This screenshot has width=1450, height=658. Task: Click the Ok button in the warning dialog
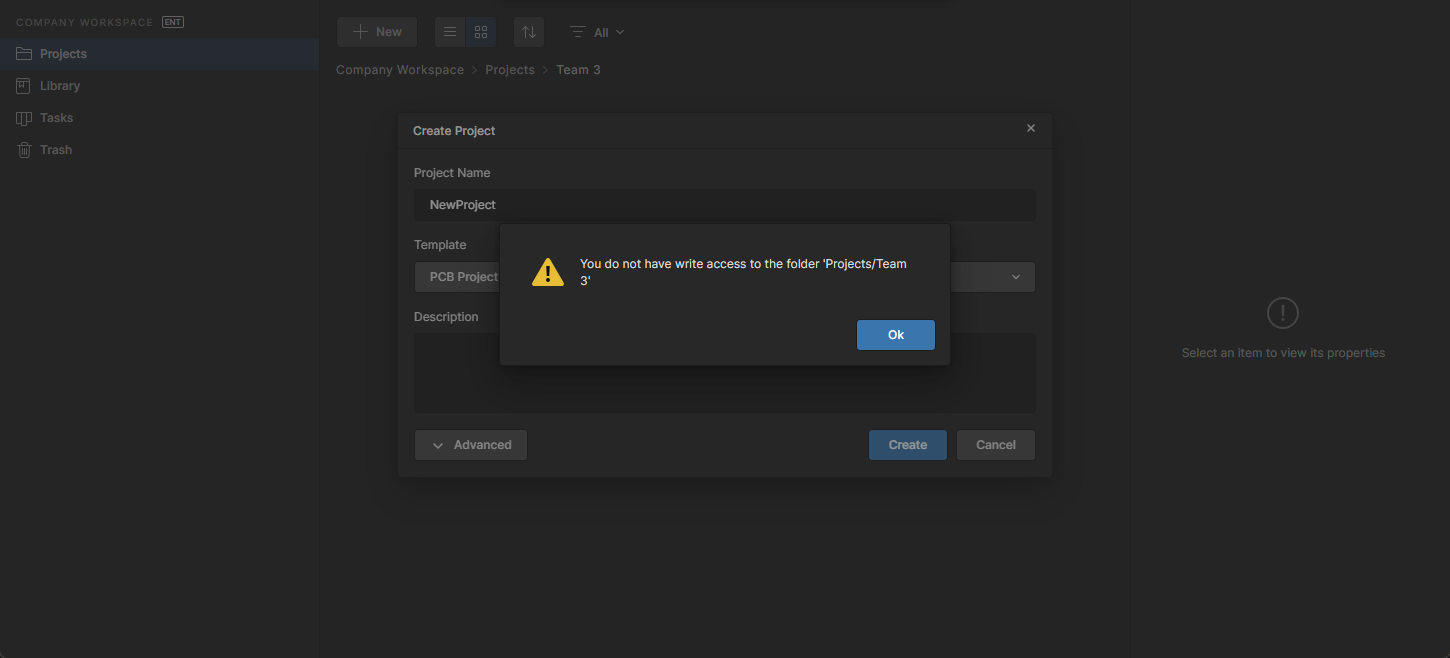click(895, 335)
